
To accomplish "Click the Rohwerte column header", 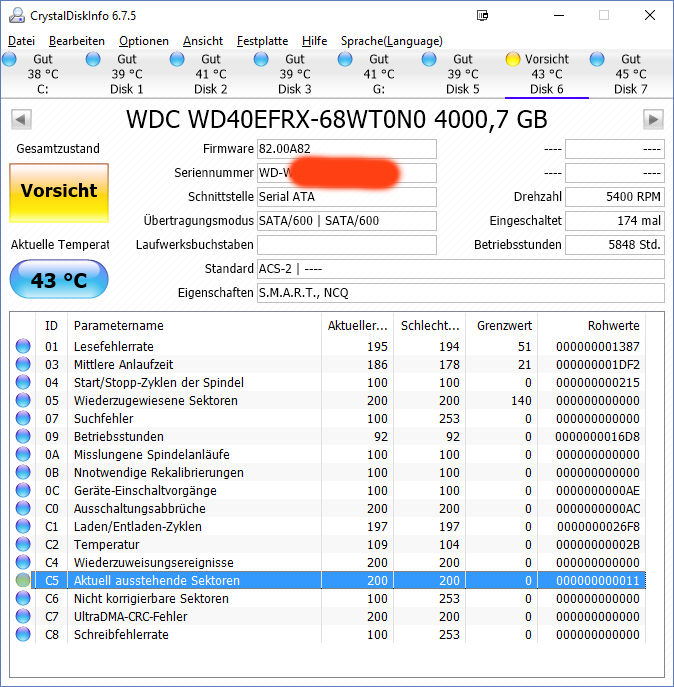I will [x=592, y=326].
